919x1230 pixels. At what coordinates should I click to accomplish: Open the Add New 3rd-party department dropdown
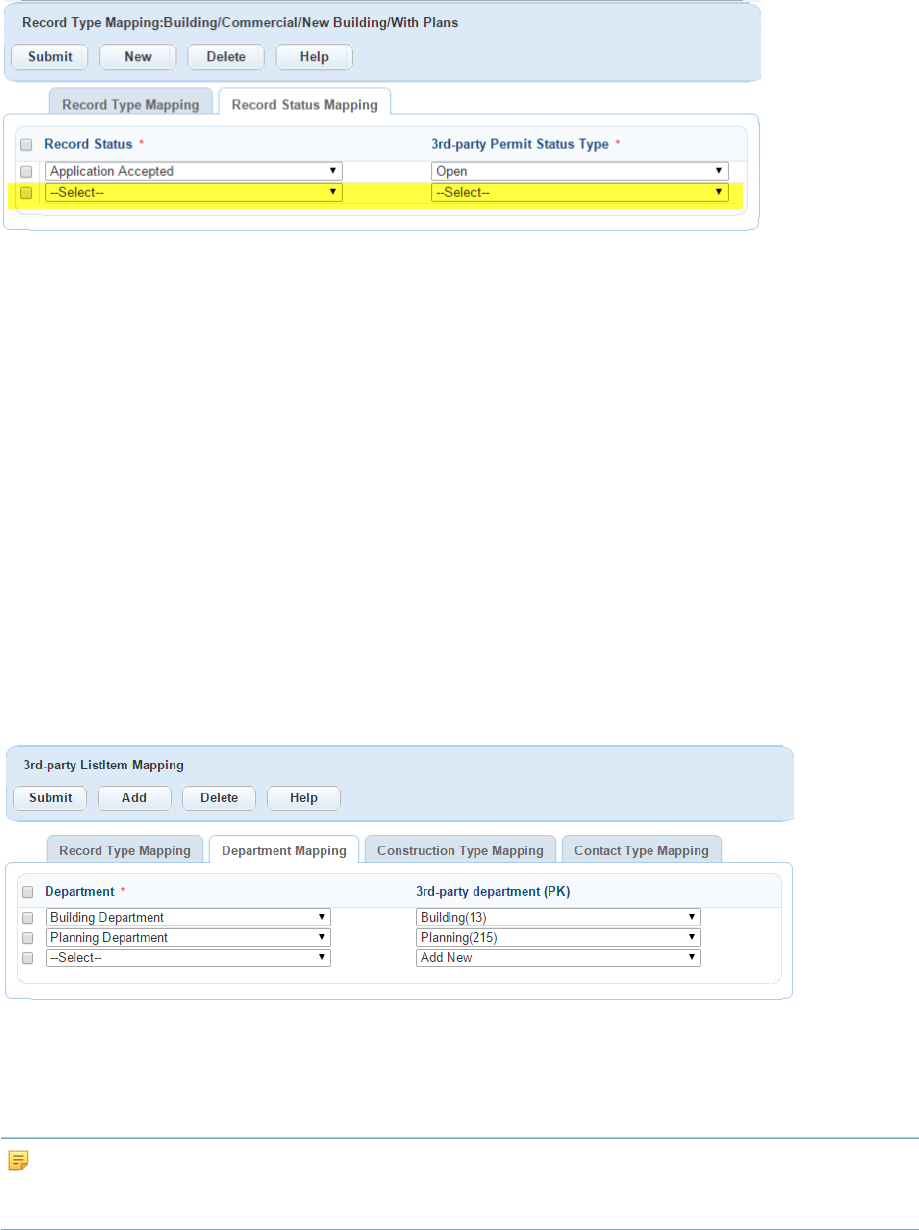(x=558, y=957)
